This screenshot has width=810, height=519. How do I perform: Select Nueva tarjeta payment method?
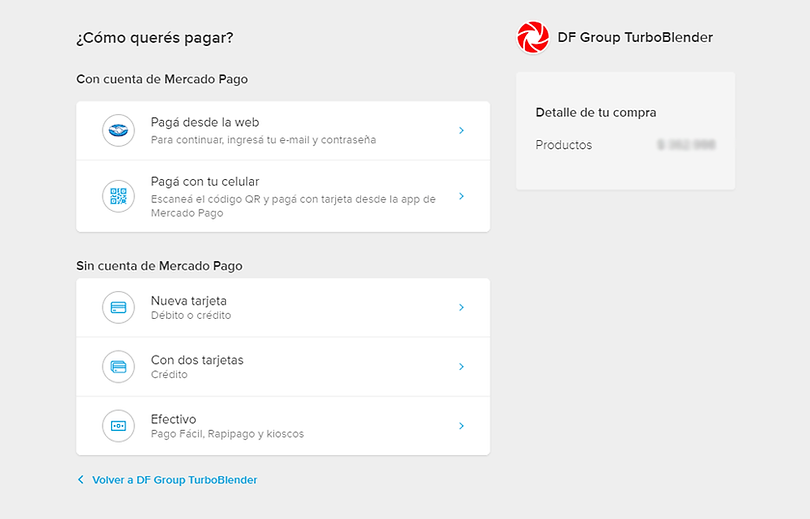point(283,308)
